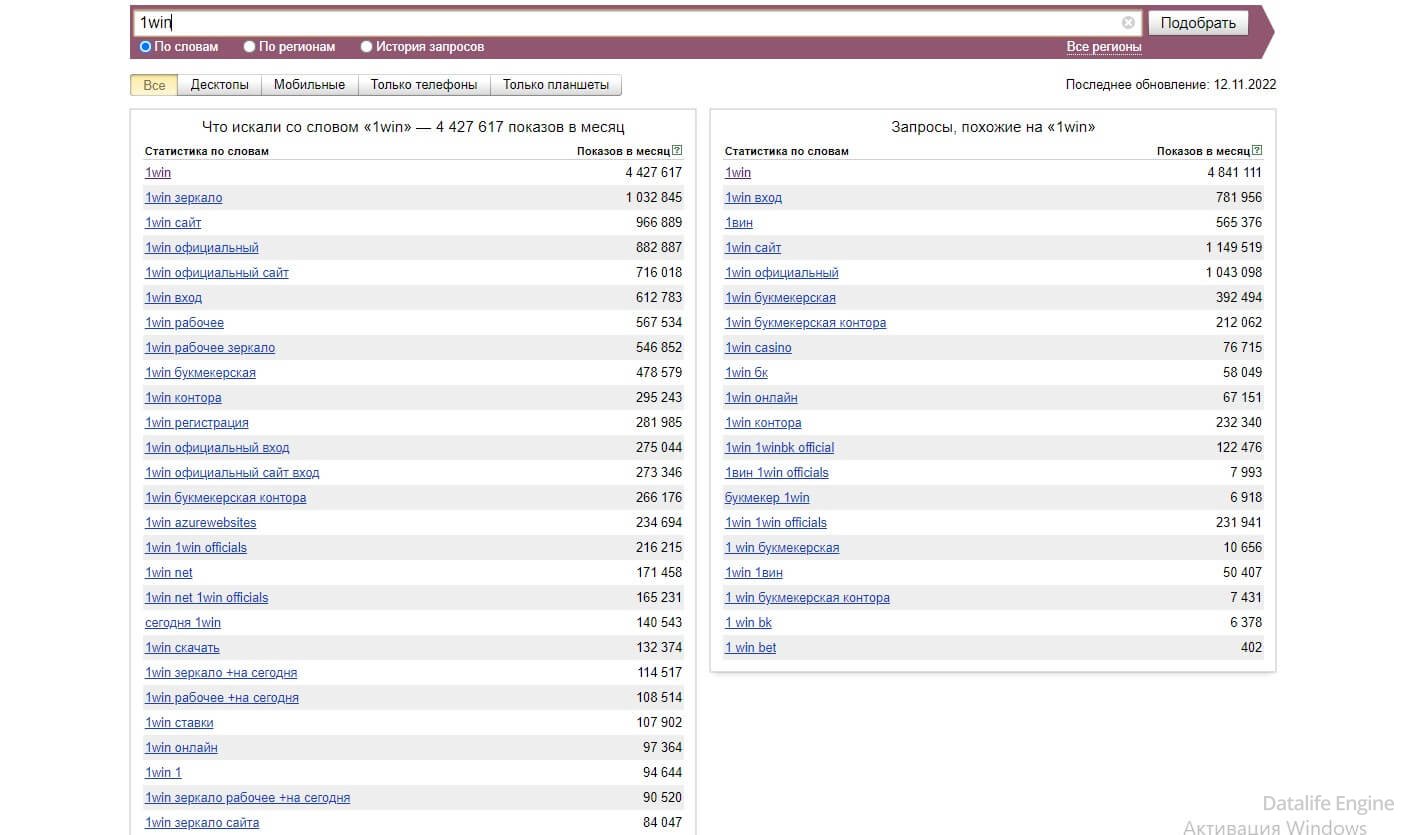Select the 'История запросов' radio button
This screenshot has height=835, width=1416.
367,47
